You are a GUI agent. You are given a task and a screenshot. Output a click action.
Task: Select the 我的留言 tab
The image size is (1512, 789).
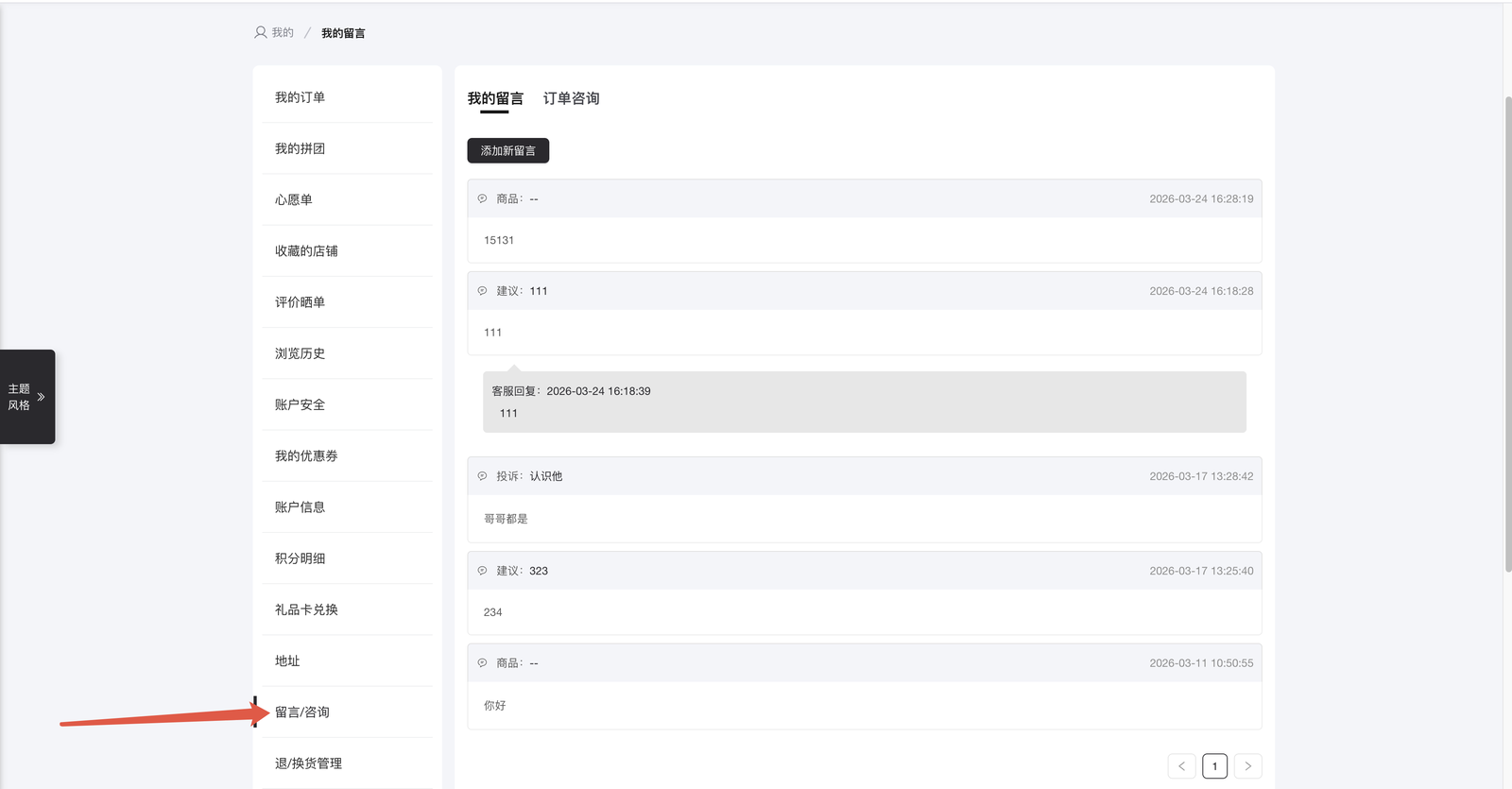click(x=495, y=98)
